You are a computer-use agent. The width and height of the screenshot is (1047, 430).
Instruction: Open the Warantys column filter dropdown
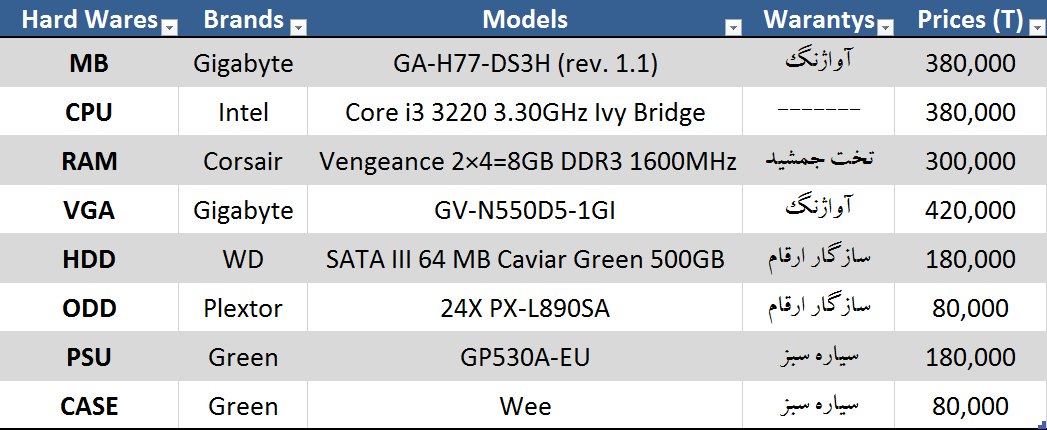coord(887,27)
